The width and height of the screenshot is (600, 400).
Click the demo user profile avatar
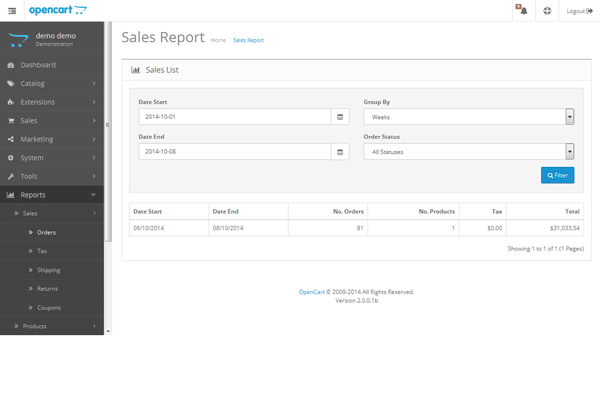coord(19,40)
